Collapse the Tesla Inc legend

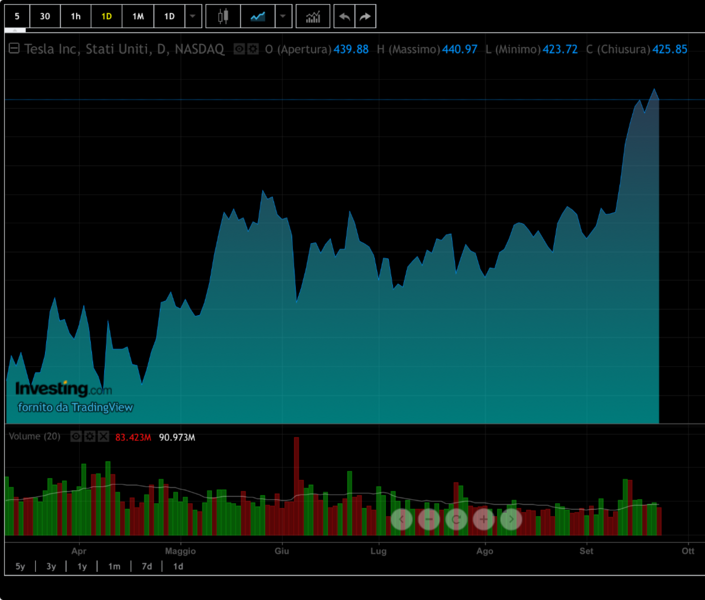(14, 49)
